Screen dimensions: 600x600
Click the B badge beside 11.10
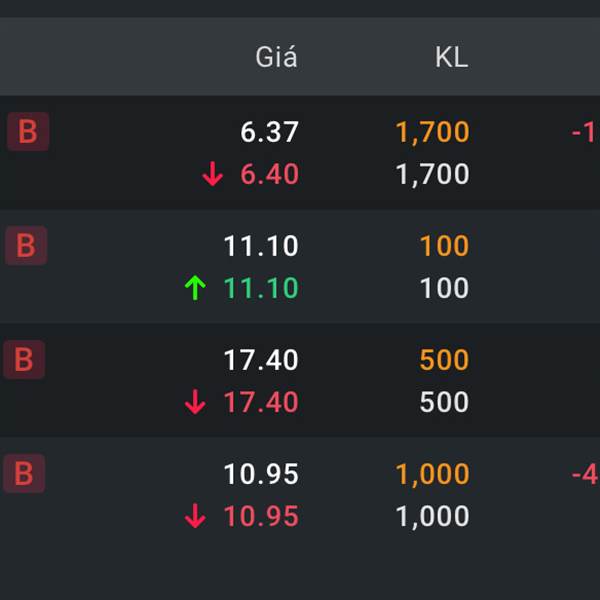pyautogui.click(x=26, y=245)
